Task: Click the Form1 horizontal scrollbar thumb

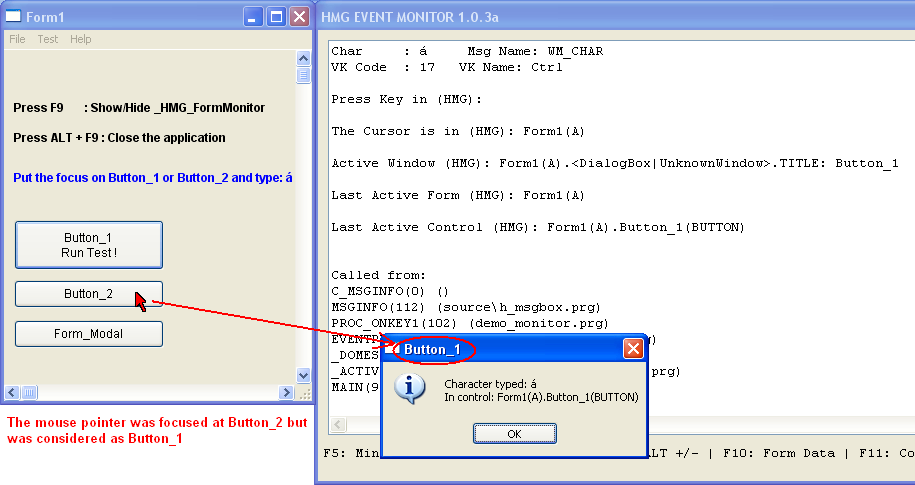Action: pos(29,393)
